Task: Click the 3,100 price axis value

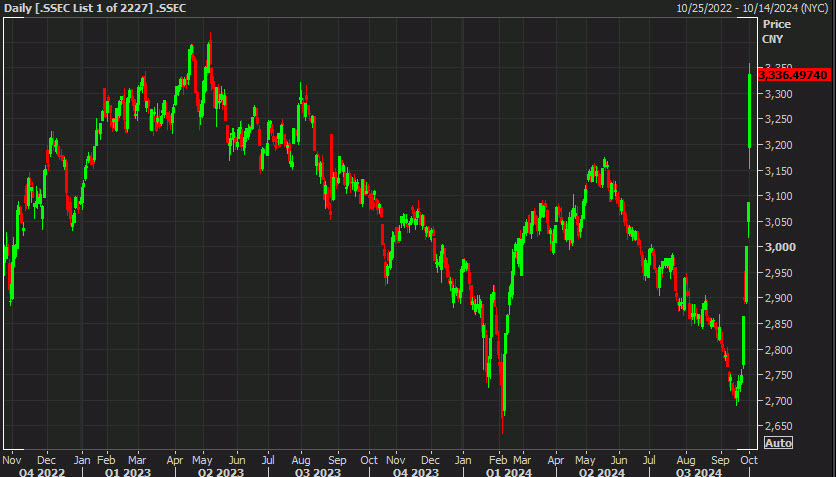Action: pos(778,196)
